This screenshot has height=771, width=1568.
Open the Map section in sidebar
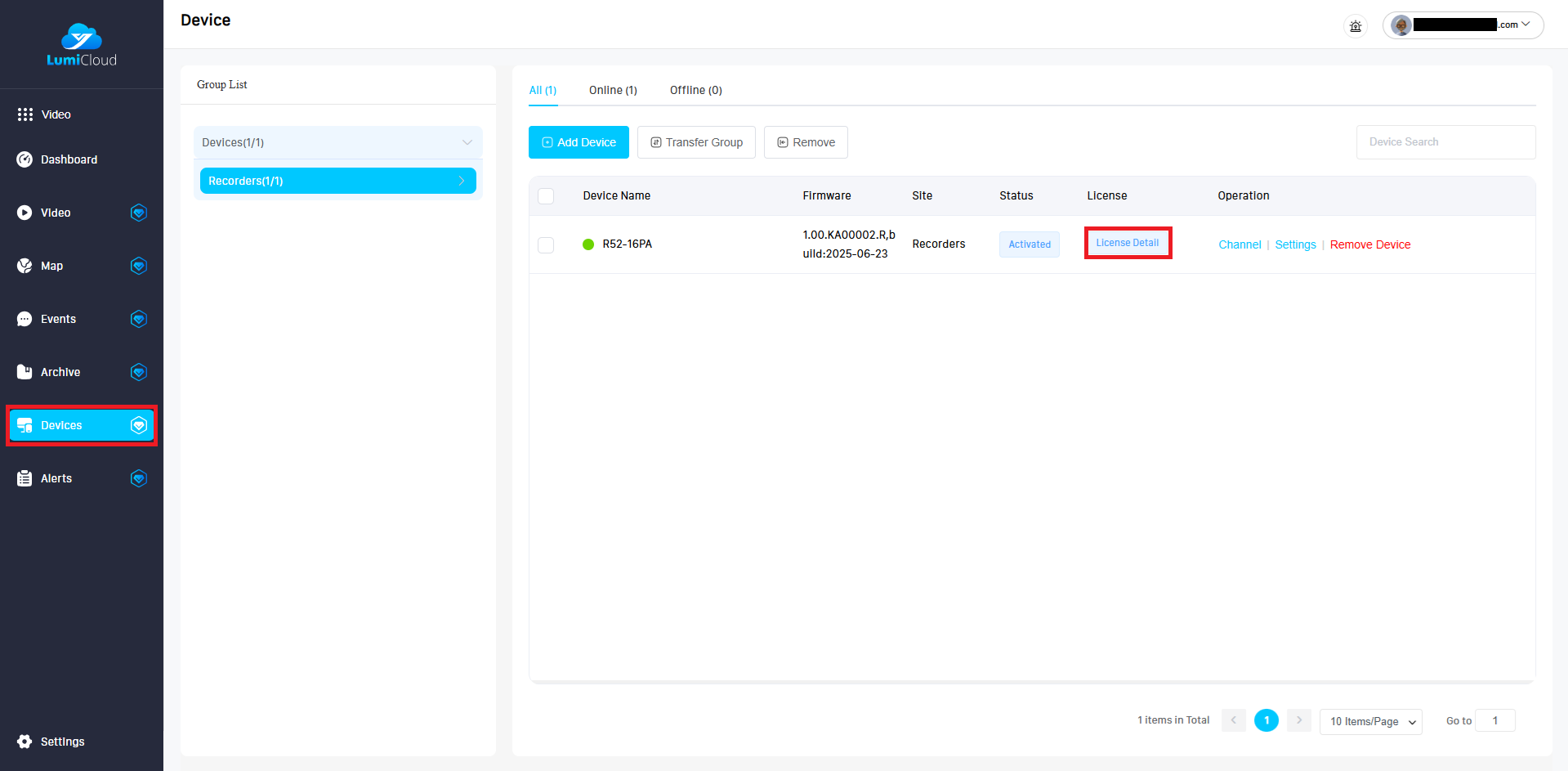[51, 266]
